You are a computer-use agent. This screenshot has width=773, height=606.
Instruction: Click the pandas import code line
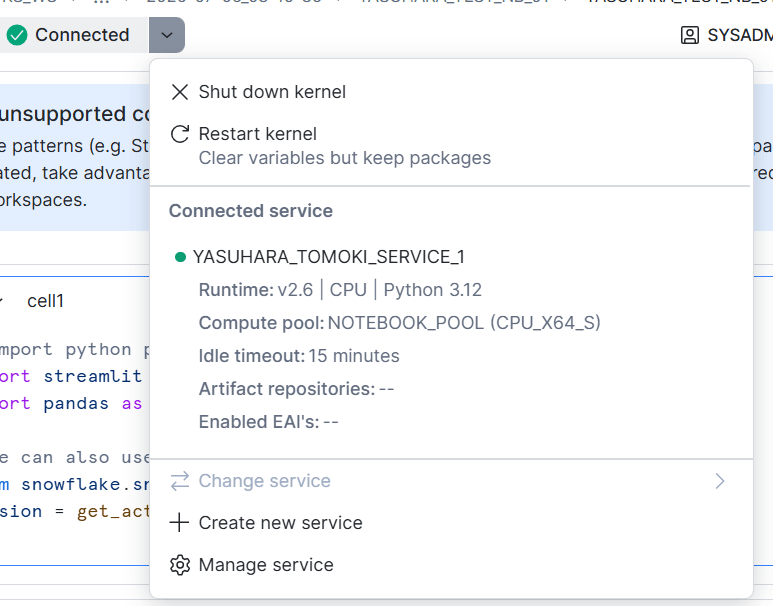[x=71, y=404]
